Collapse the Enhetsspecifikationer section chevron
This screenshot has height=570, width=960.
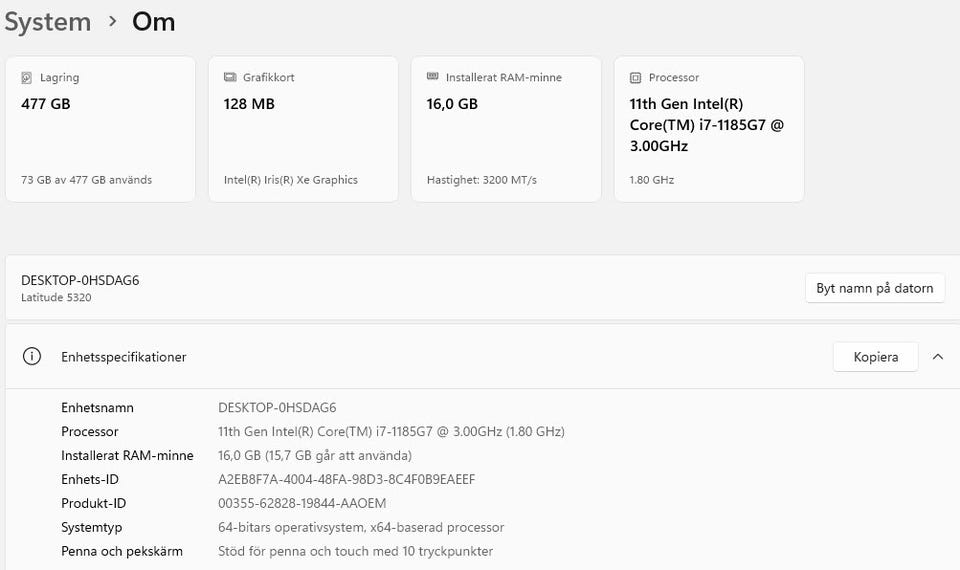tap(937, 357)
